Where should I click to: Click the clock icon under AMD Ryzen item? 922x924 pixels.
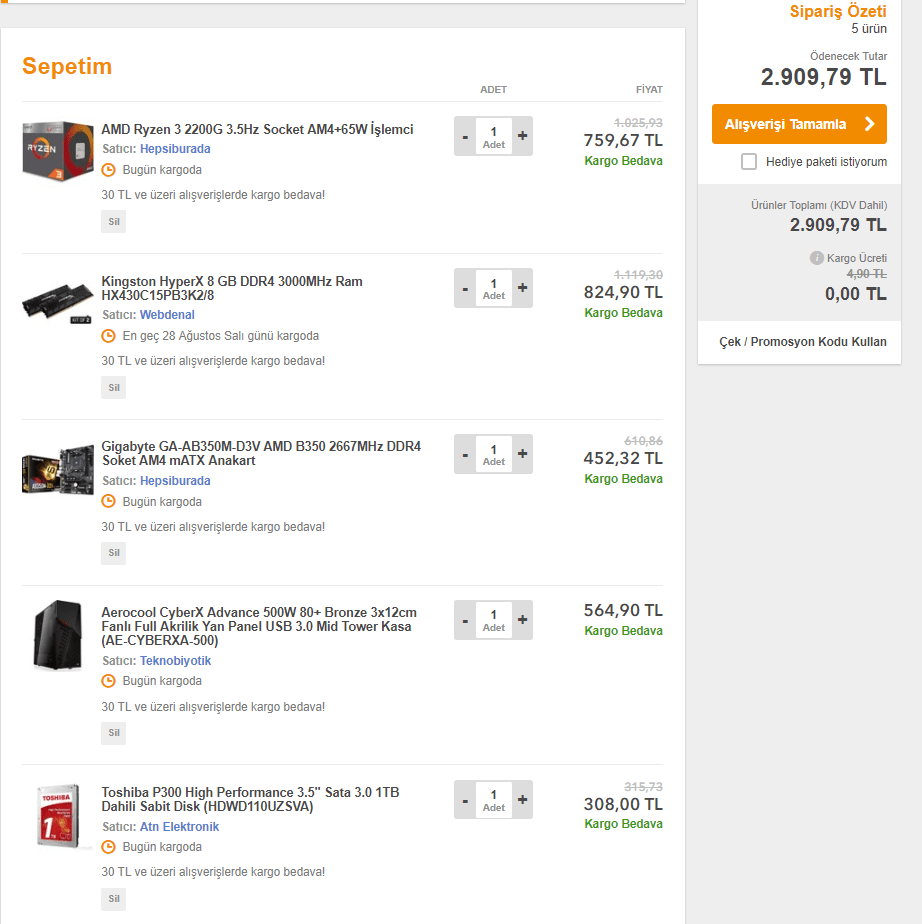[109, 170]
